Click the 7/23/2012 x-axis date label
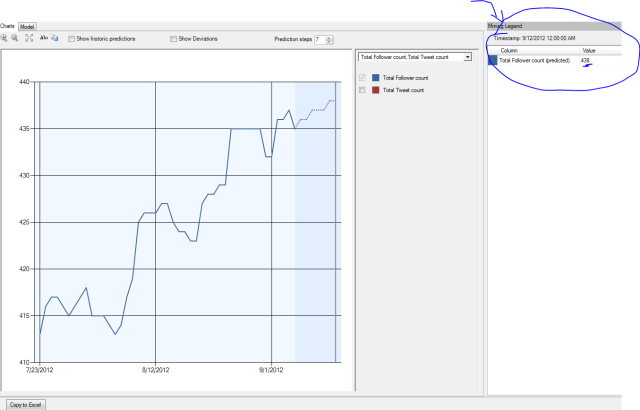This screenshot has width=640, height=410. pos(40,370)
